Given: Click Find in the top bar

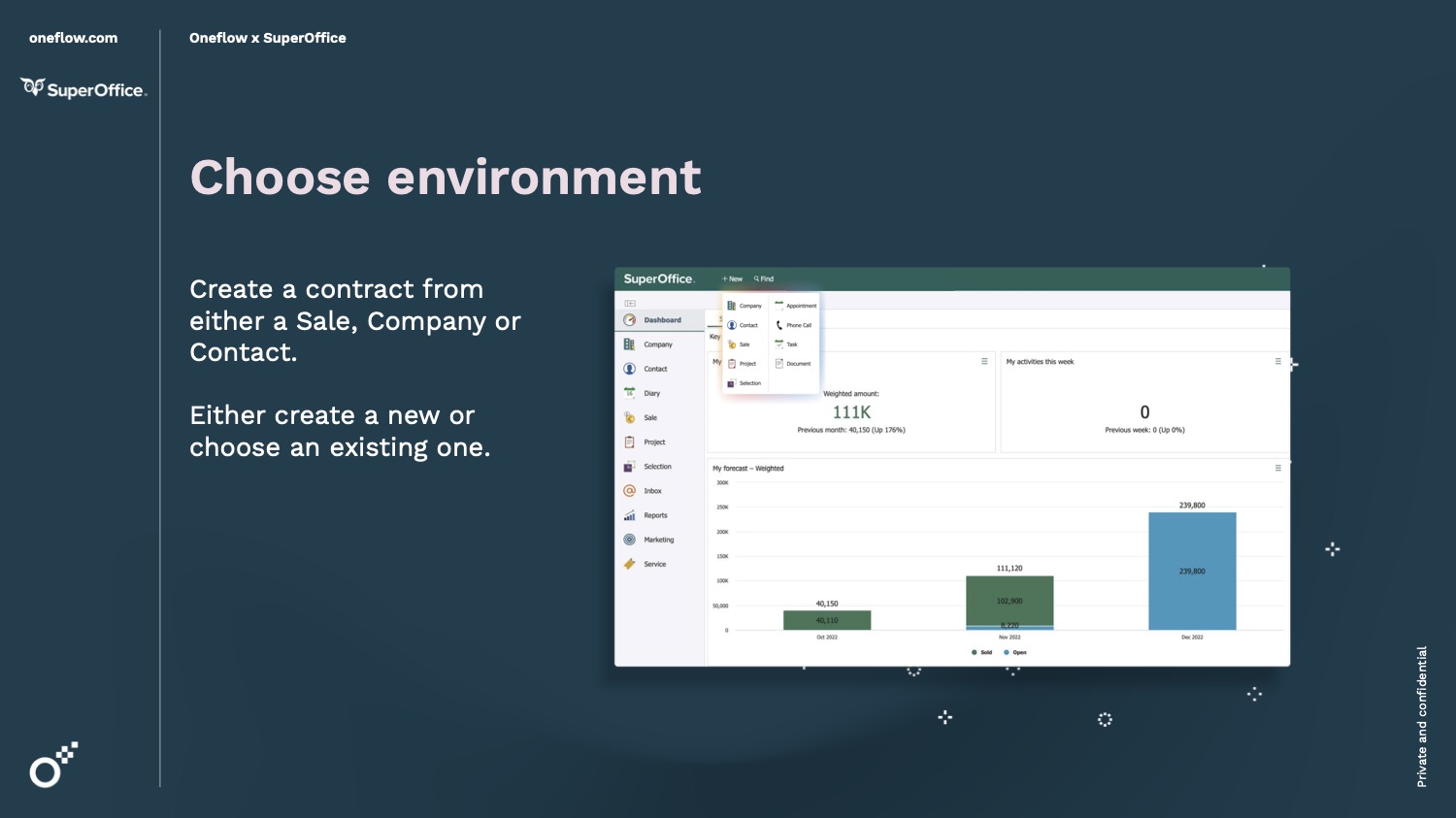Looking at the screenshot, I should [764, 278].
